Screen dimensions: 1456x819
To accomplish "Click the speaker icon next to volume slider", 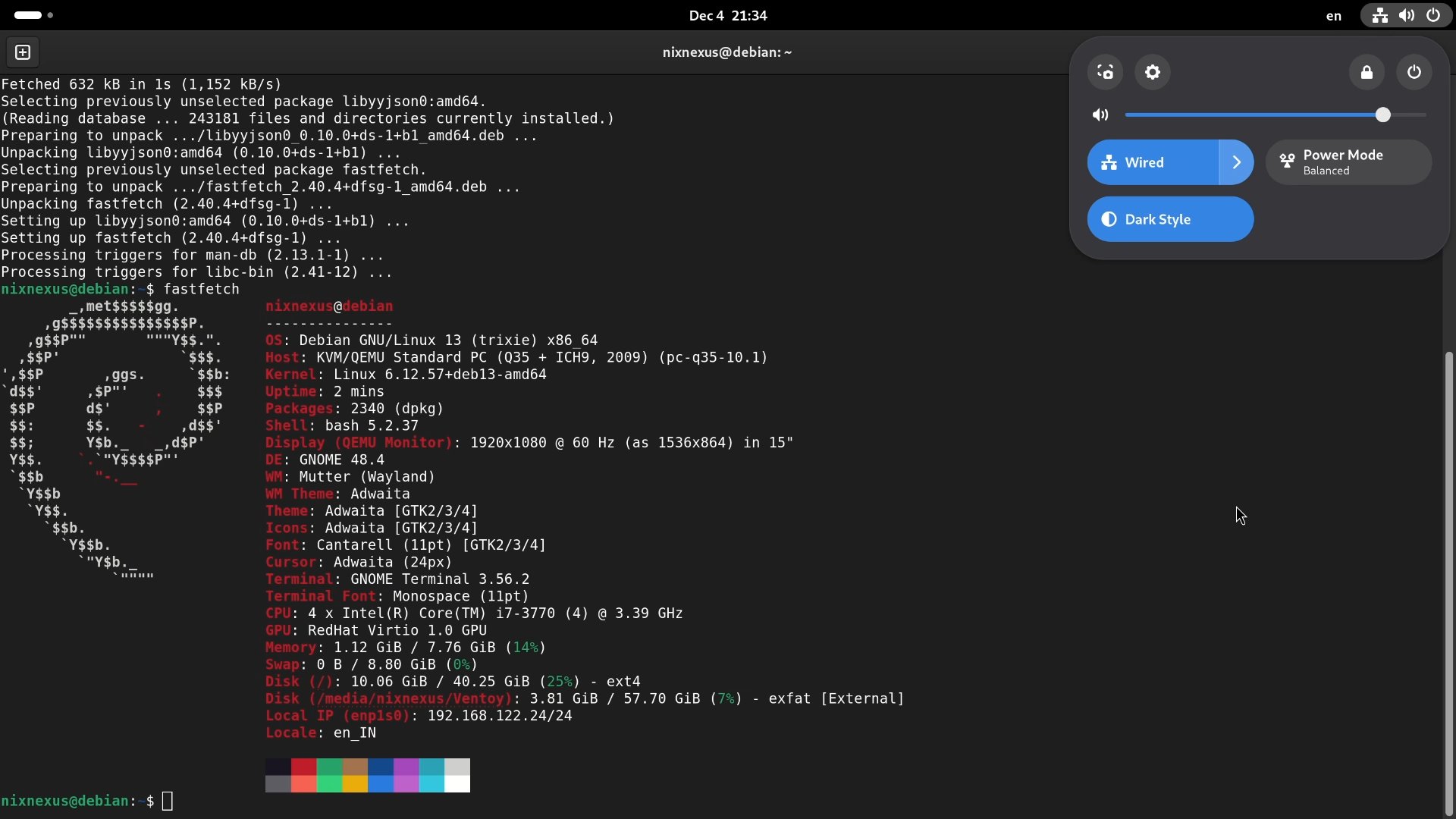I will [1101, 115].
